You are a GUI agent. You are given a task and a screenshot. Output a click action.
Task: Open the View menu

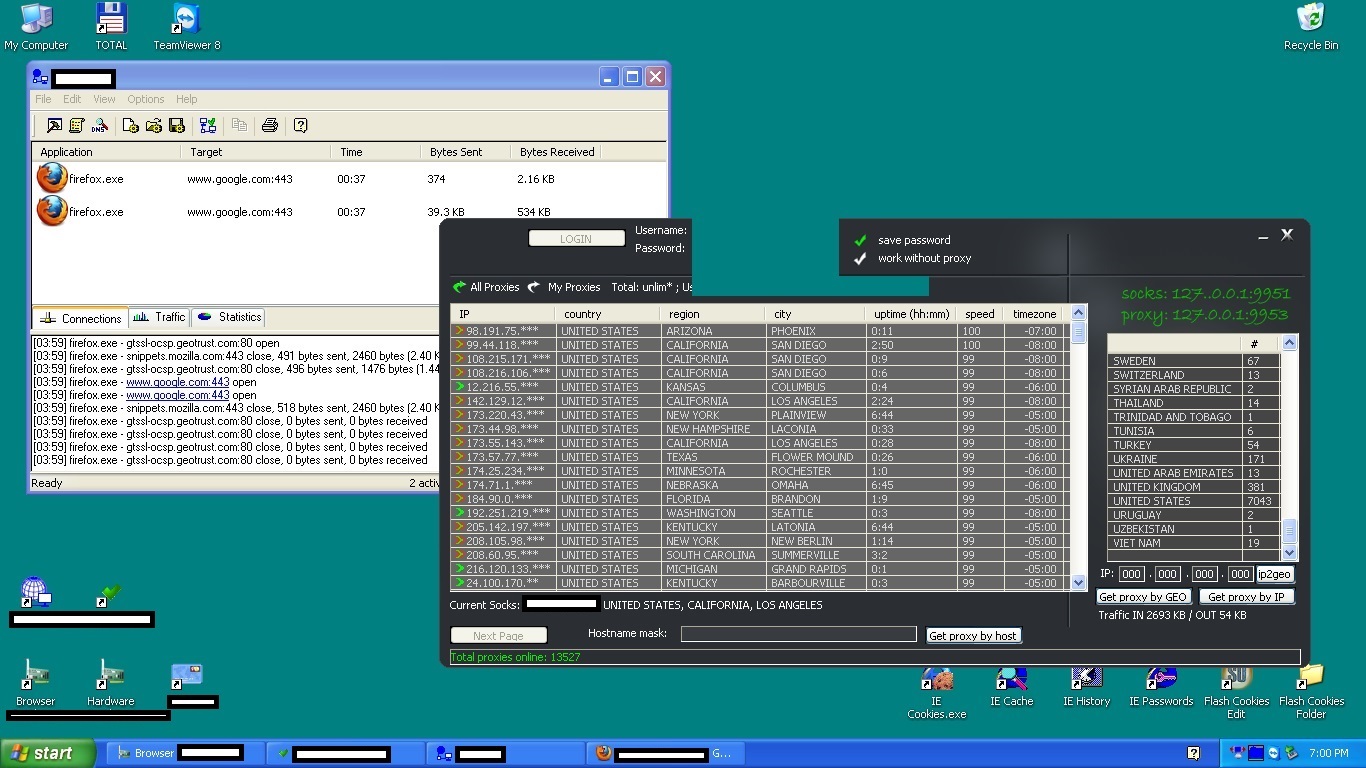tap(104, 99)
